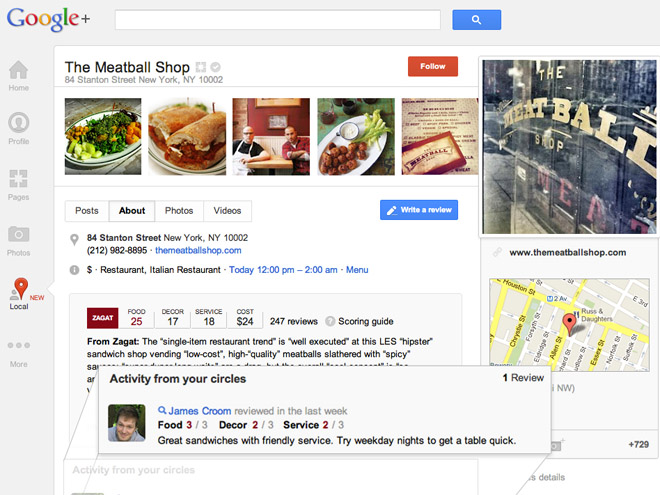Viewport: 660px width, 495px height.
Task: Expand today's hours 12:00 pm – 2:00 am
Action: point(283,270)
